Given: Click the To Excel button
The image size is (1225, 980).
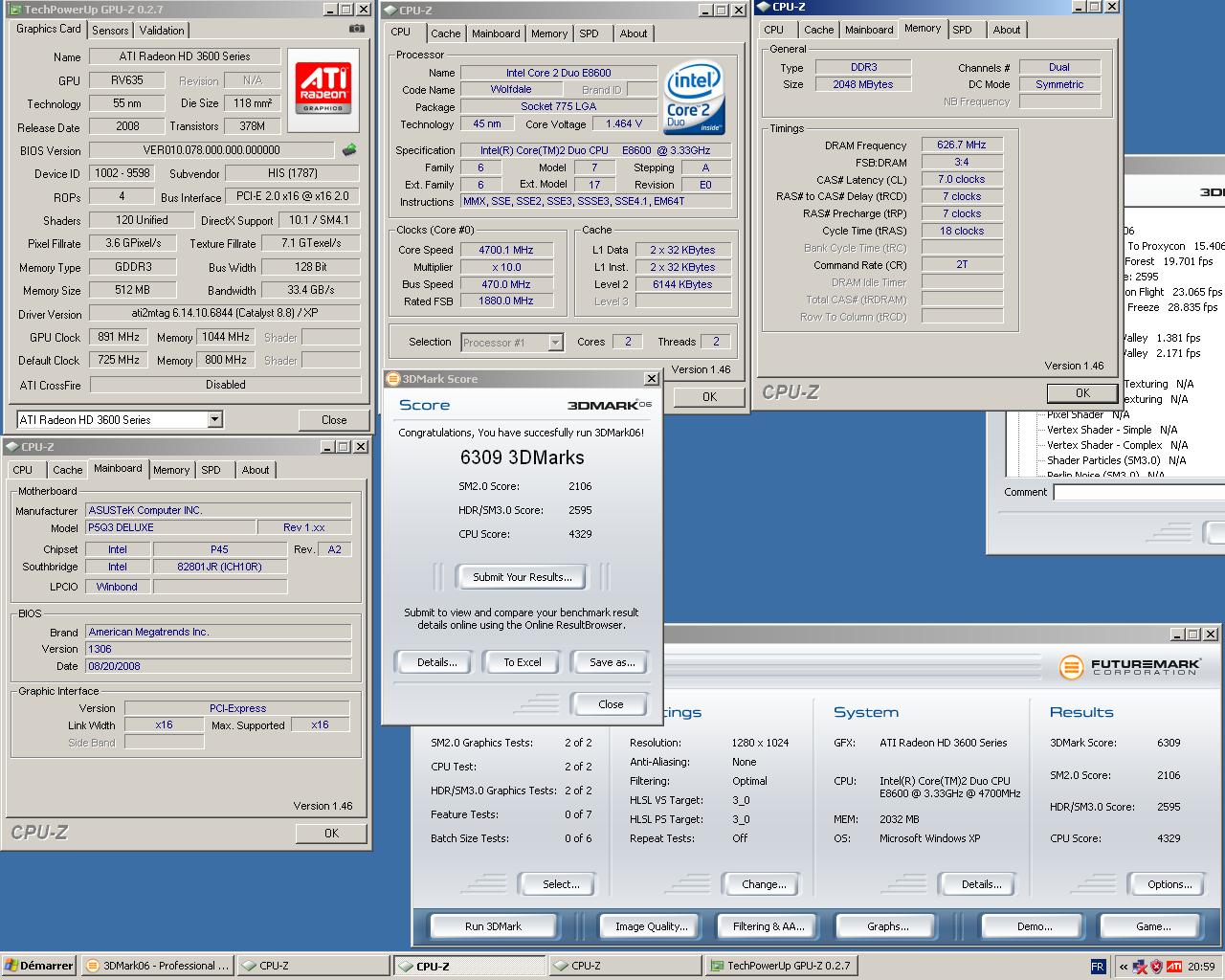Looking at the screenshot, I should point(523,662).
